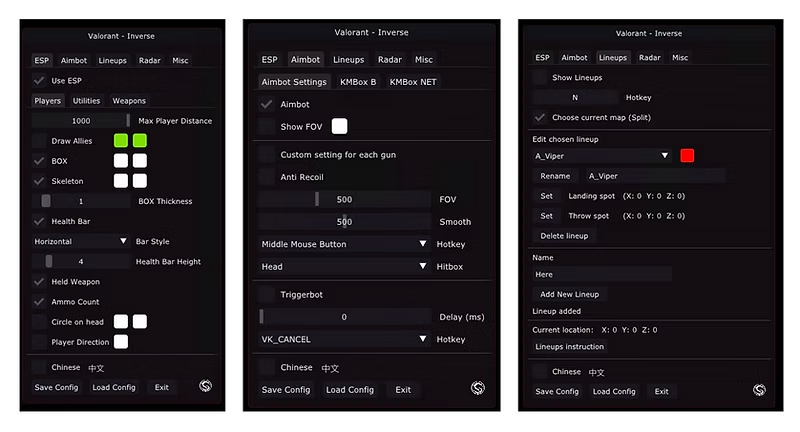Click the Delete lineup button
Viewport: 800px width, 432px height.
click(x=564, y=236)
